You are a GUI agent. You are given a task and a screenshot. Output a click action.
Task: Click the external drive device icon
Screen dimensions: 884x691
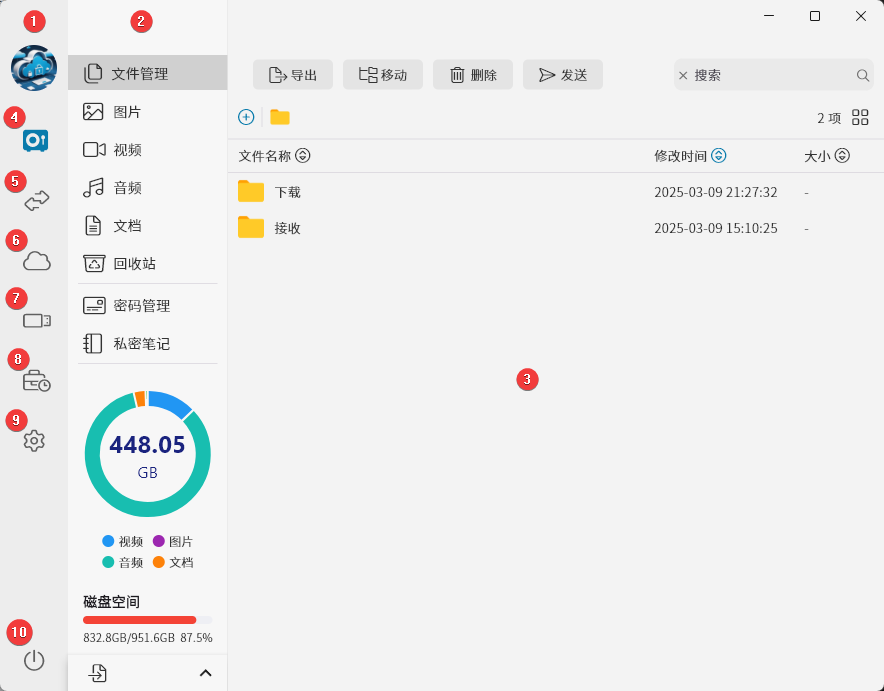click(36, 321)
